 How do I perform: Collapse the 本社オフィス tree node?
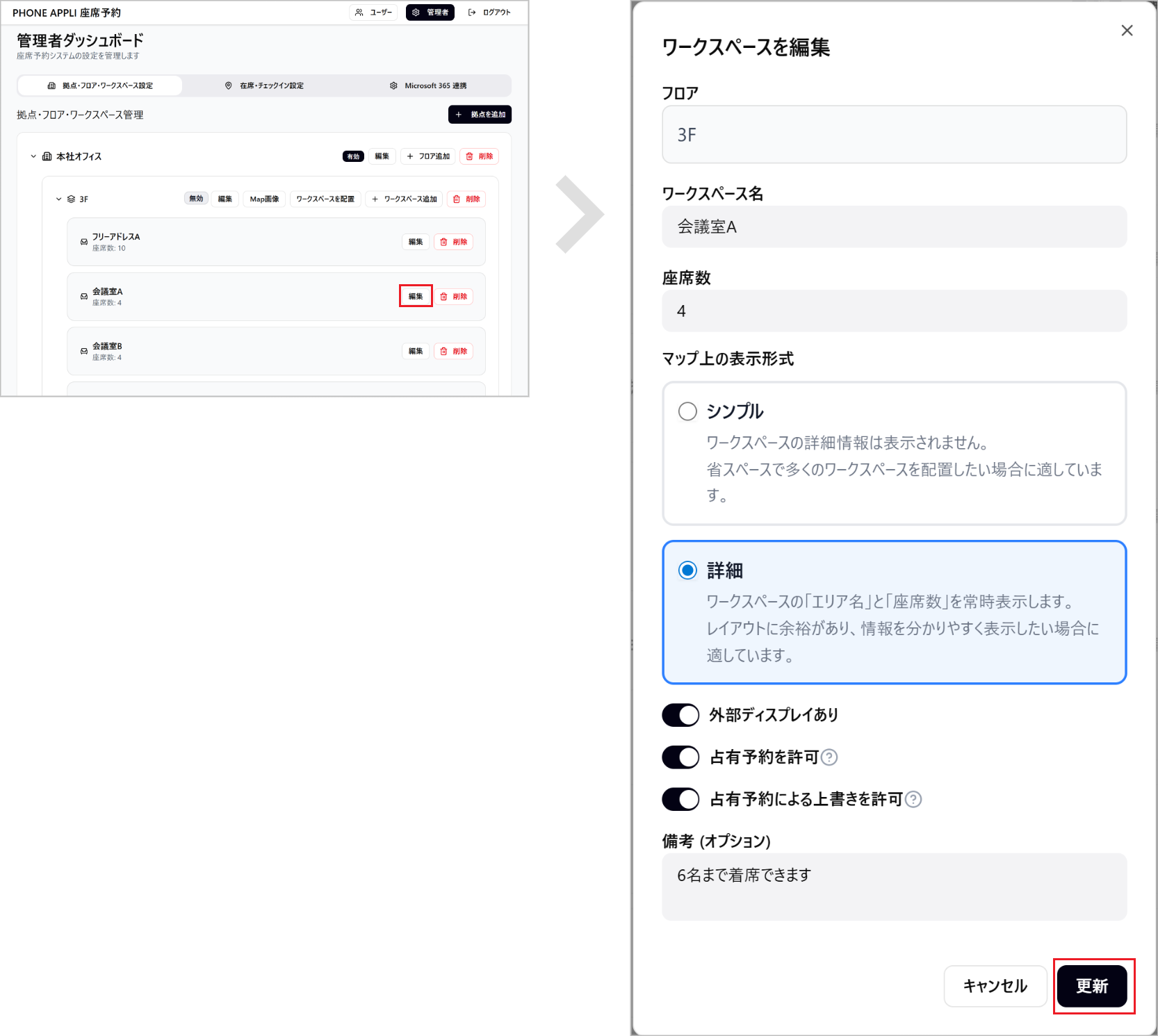[33, 156]
